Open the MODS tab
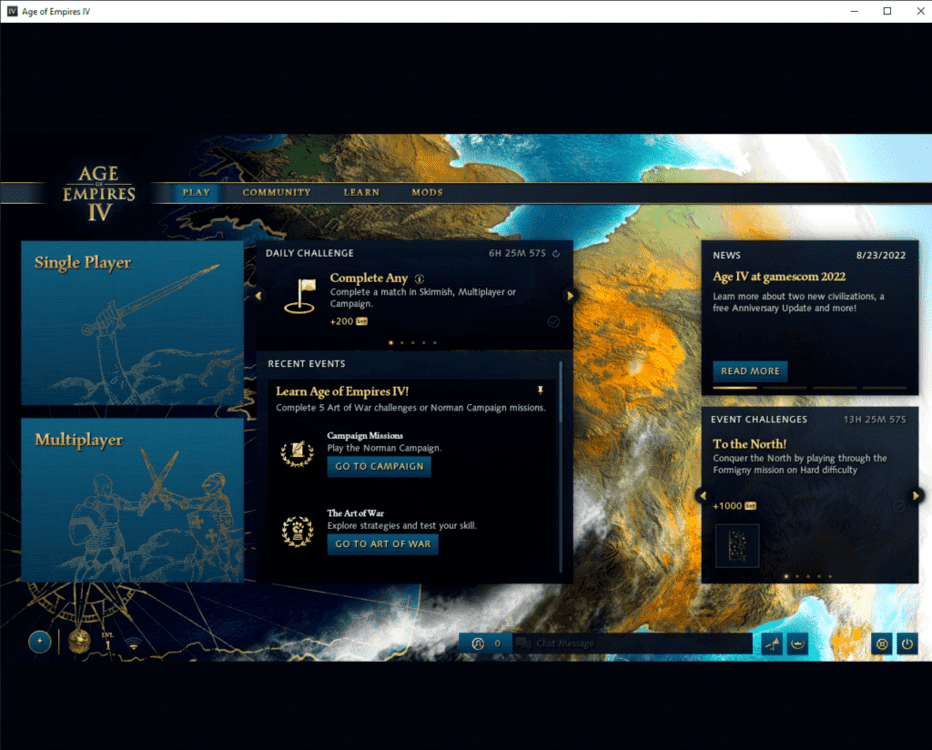The width and height of the screenshot is (932, 750). coord(427,193)
